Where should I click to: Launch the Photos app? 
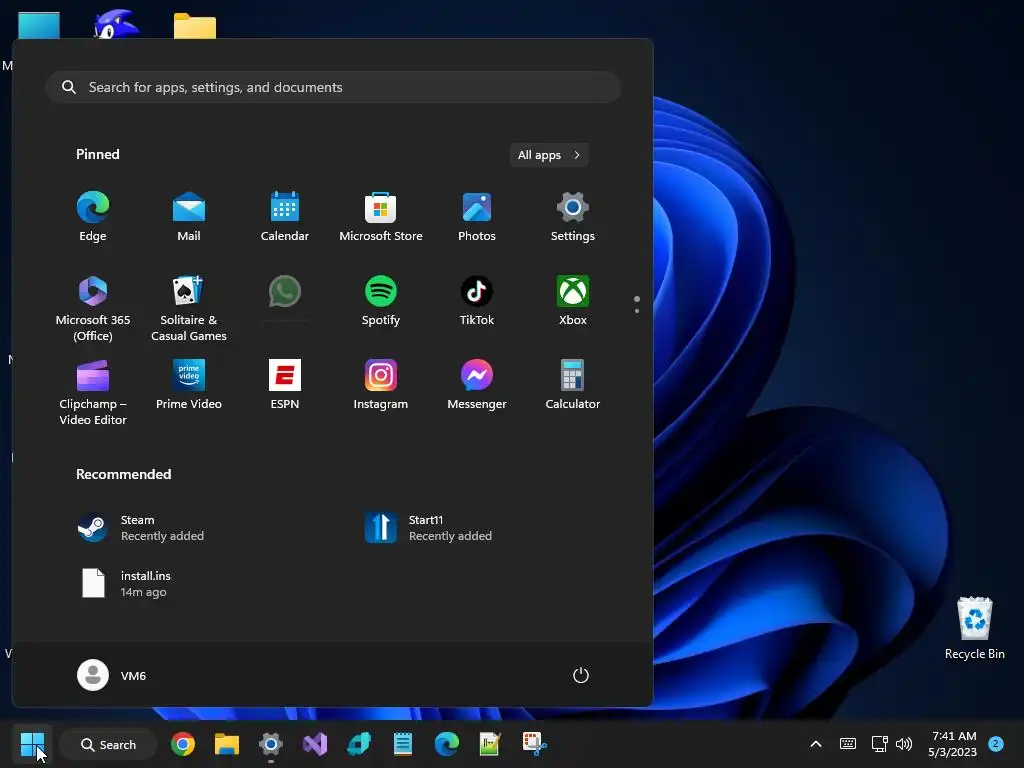point(477,217)
